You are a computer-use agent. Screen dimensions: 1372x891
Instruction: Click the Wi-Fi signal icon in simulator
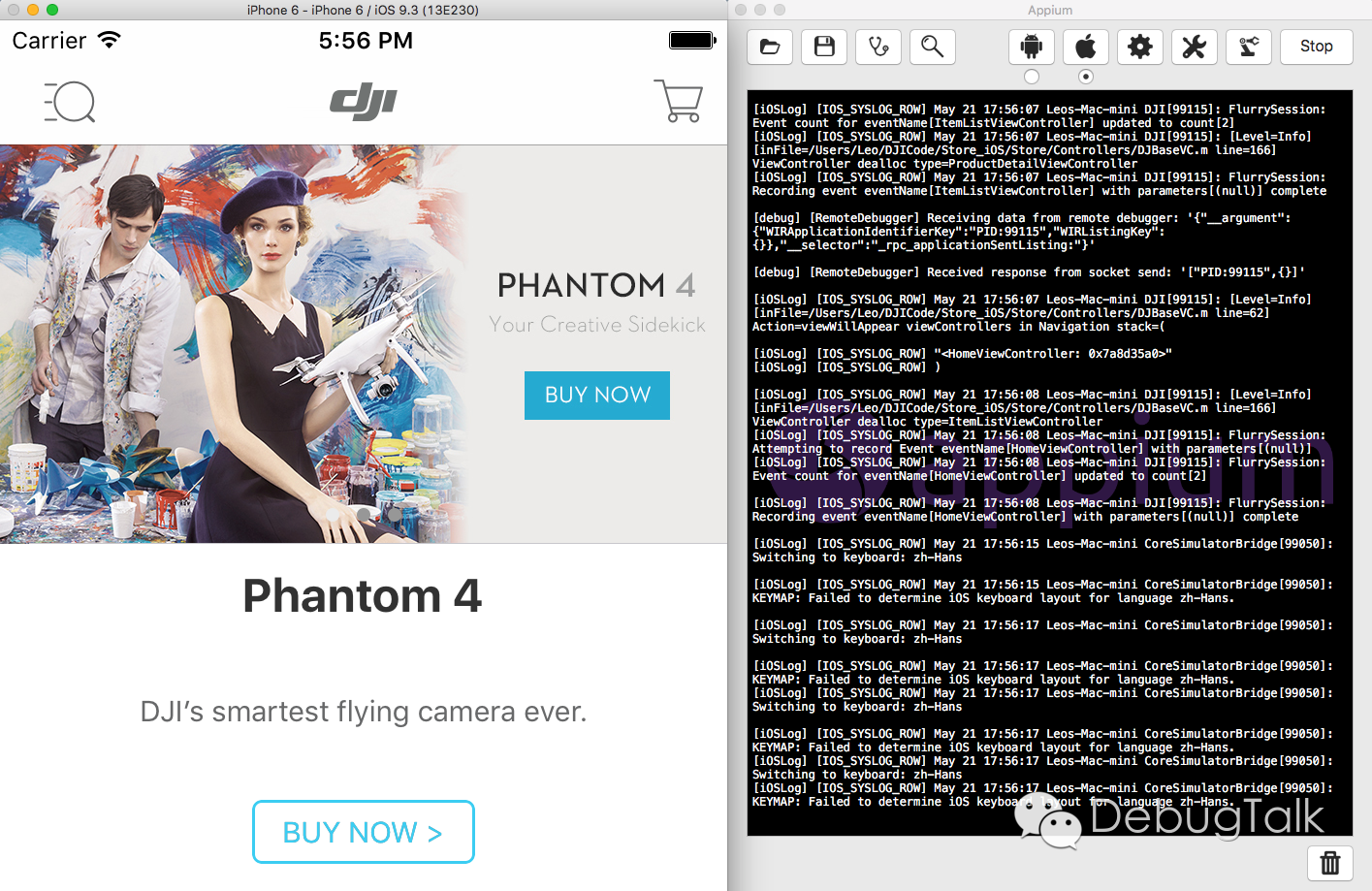coord(110,40)
